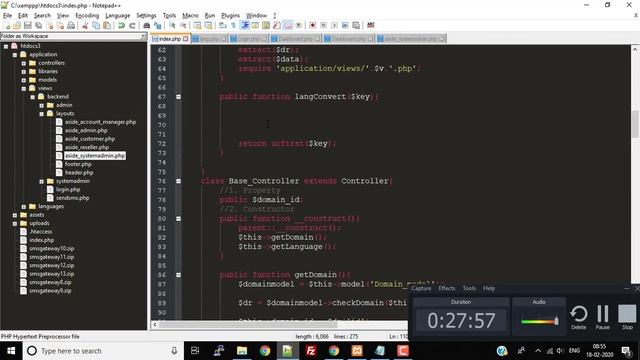
Task: Click the Save Recorded Macro icon
Action: (x=356, y=25)
